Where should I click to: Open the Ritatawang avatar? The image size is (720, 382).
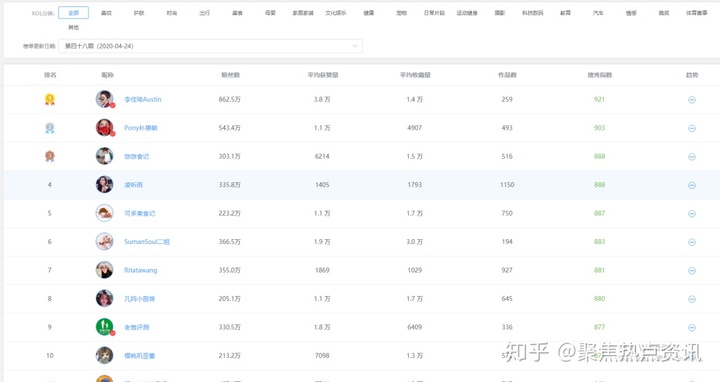(105, 270)
